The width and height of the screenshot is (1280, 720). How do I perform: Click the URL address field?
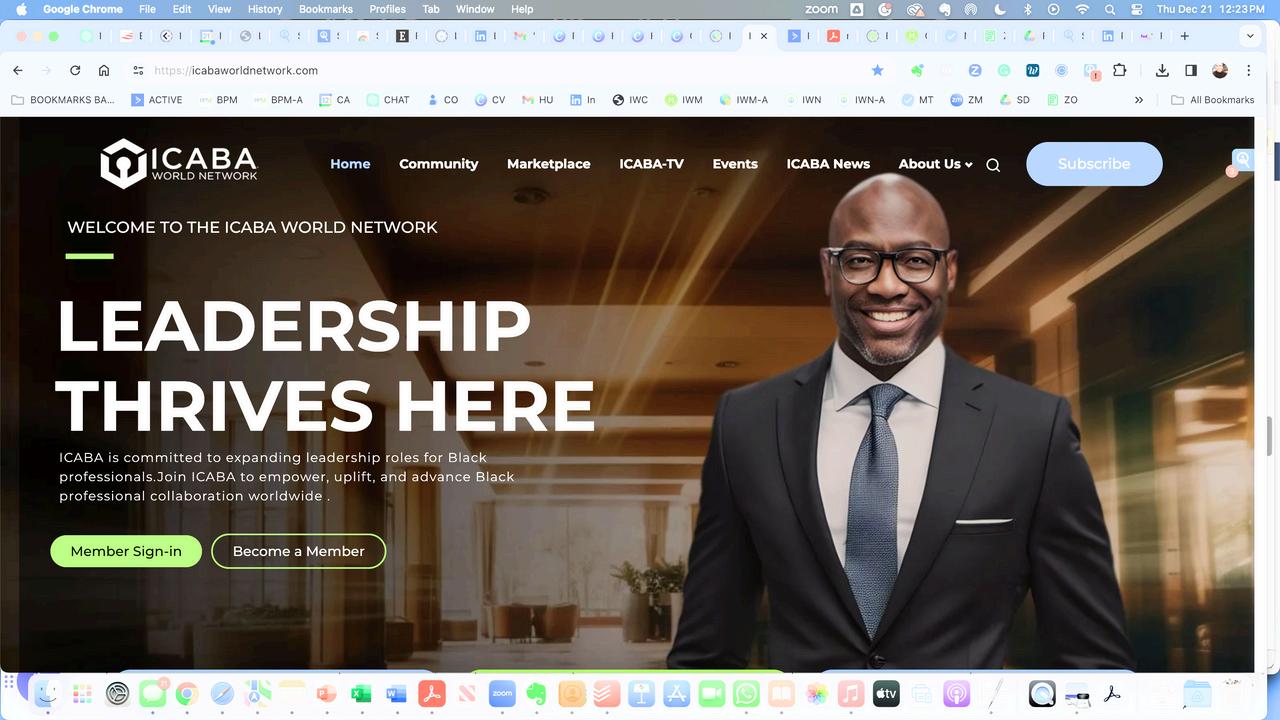(x=500, y=70)
